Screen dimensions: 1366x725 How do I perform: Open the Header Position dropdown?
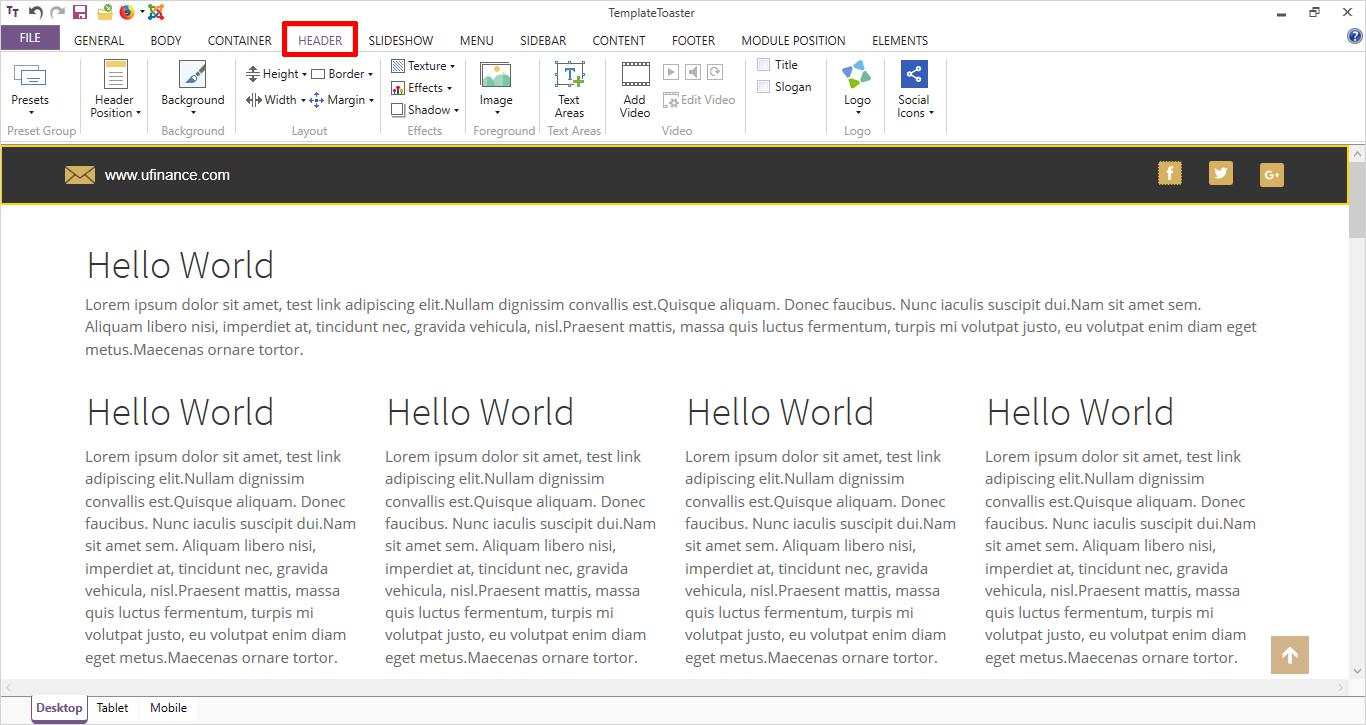(116, 89)
